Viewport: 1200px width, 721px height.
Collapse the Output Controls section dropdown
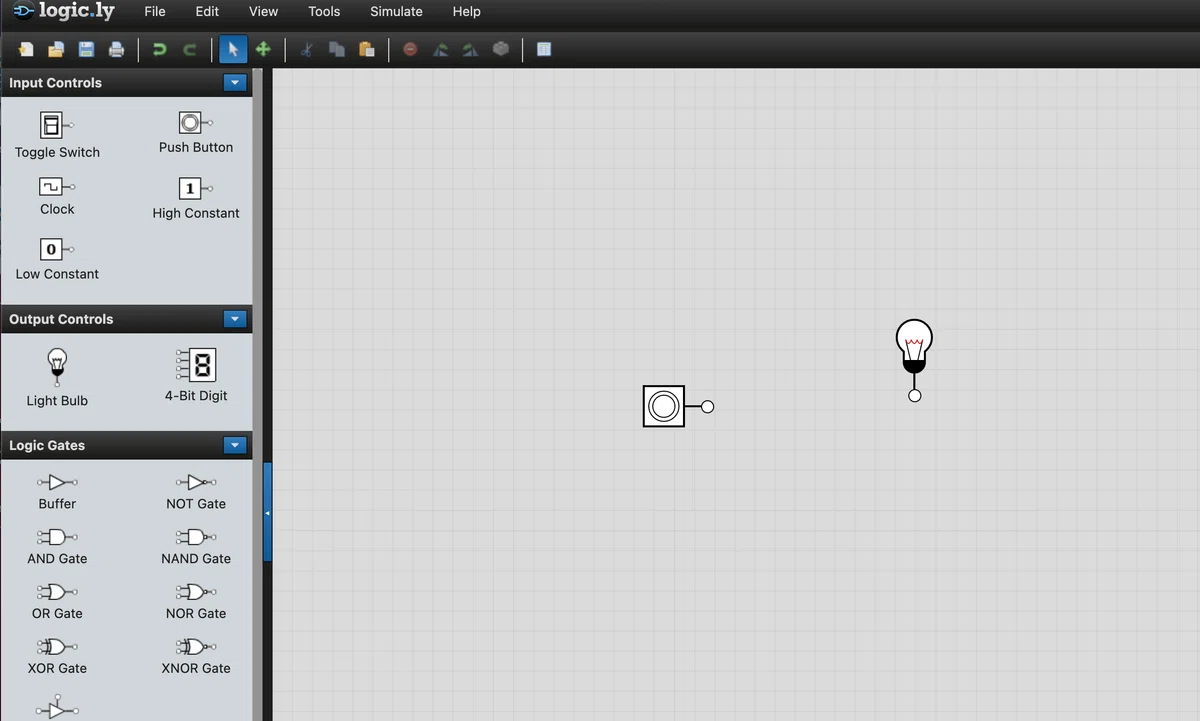(x=235, y=319)
